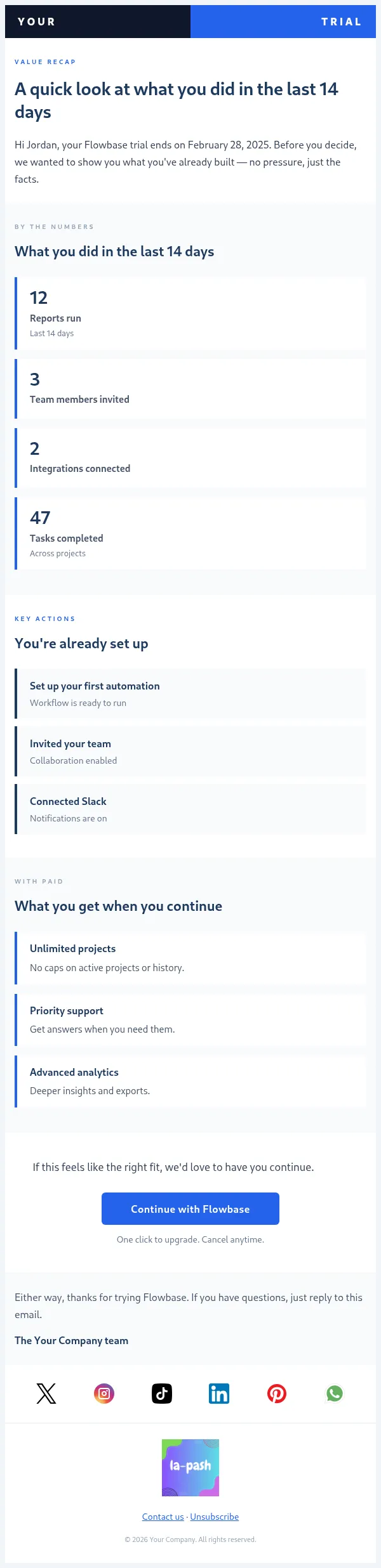The height and width of the screenshot is (1568, 381).
Task: Select the Advanced analytics feature card
Action: [190, 1081]
